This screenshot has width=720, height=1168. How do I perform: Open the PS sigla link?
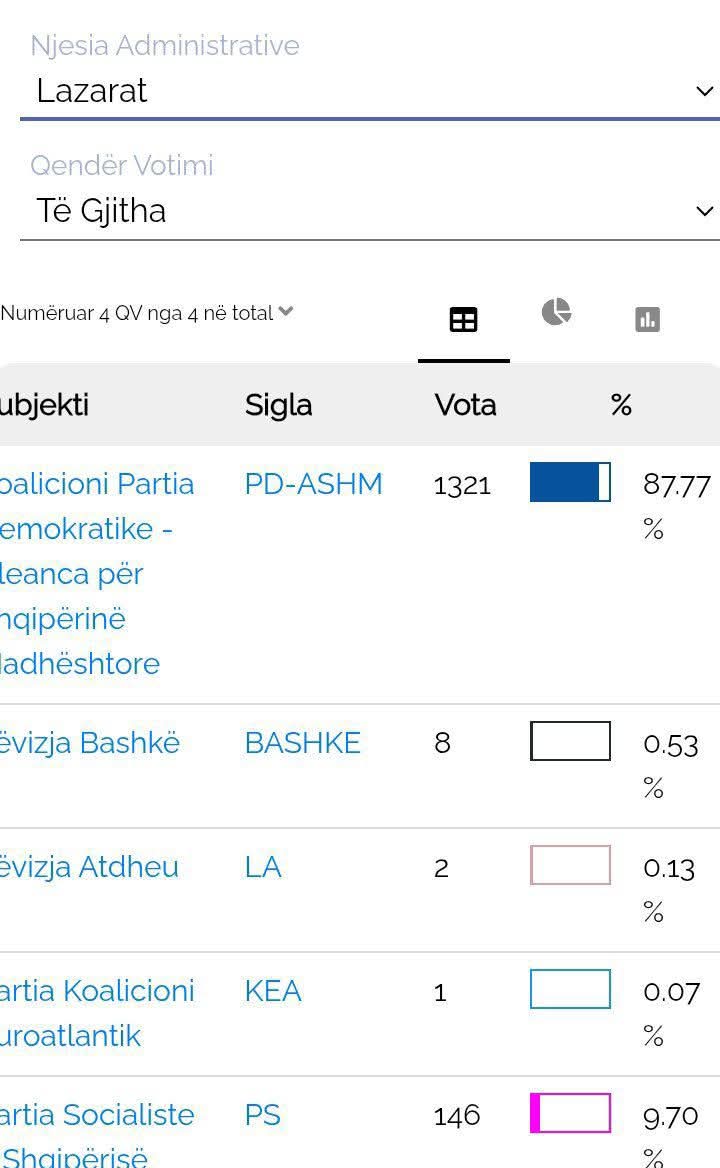coord(262,1115)
